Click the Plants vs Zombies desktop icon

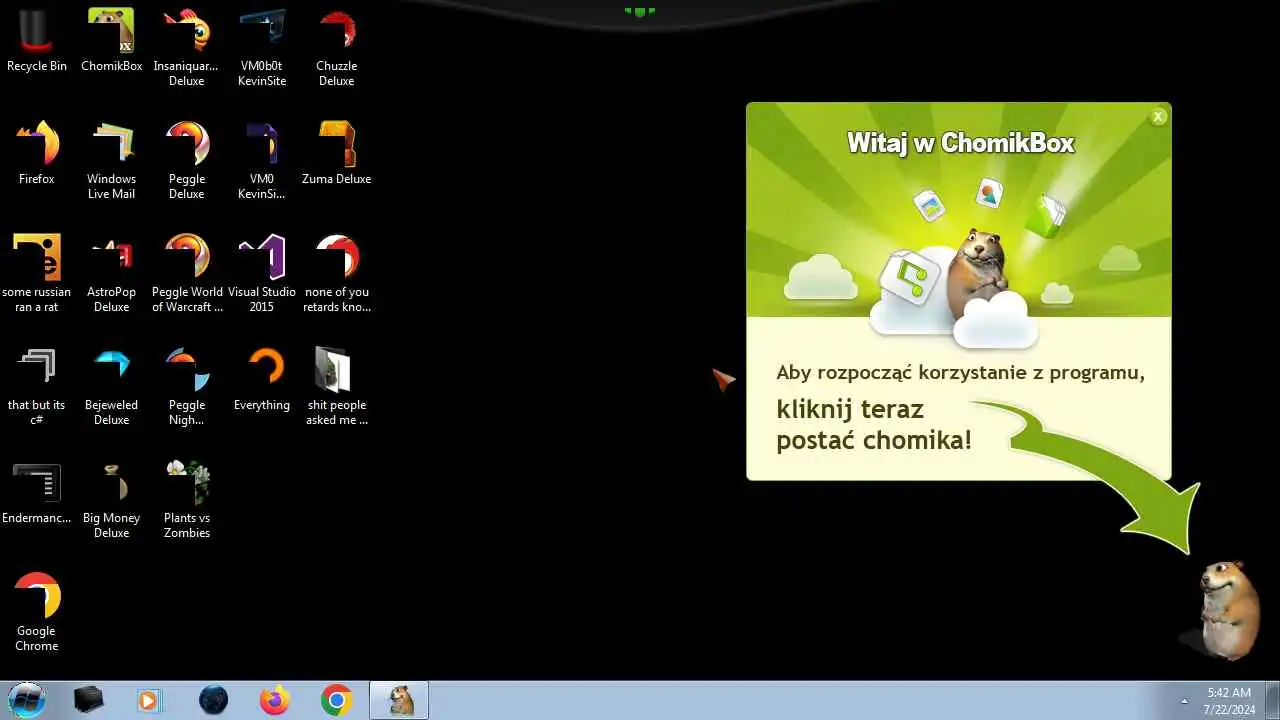pyautogui.click(x=186, y=500)
